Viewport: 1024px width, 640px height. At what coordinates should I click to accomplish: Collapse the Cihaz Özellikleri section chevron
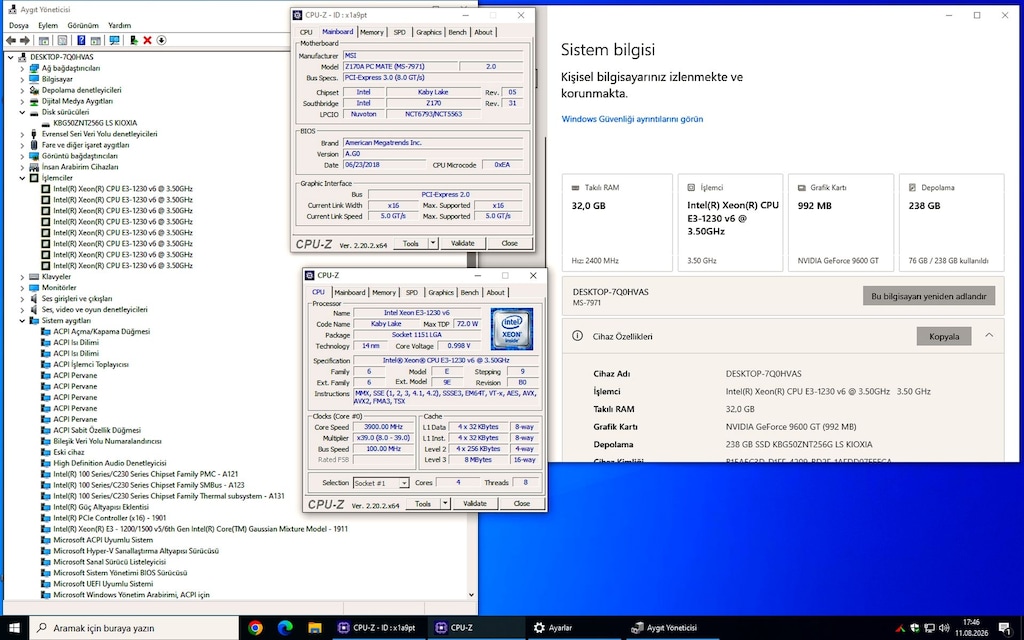[x=989, y=335]
